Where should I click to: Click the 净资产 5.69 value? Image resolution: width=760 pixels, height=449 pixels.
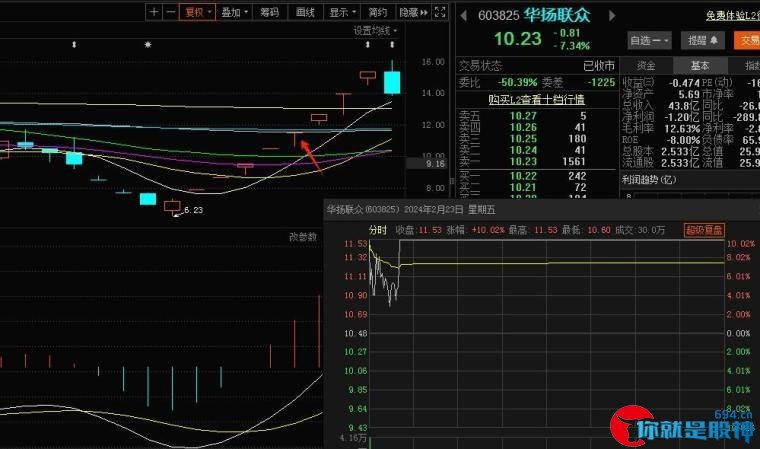[x=689, y=95]
